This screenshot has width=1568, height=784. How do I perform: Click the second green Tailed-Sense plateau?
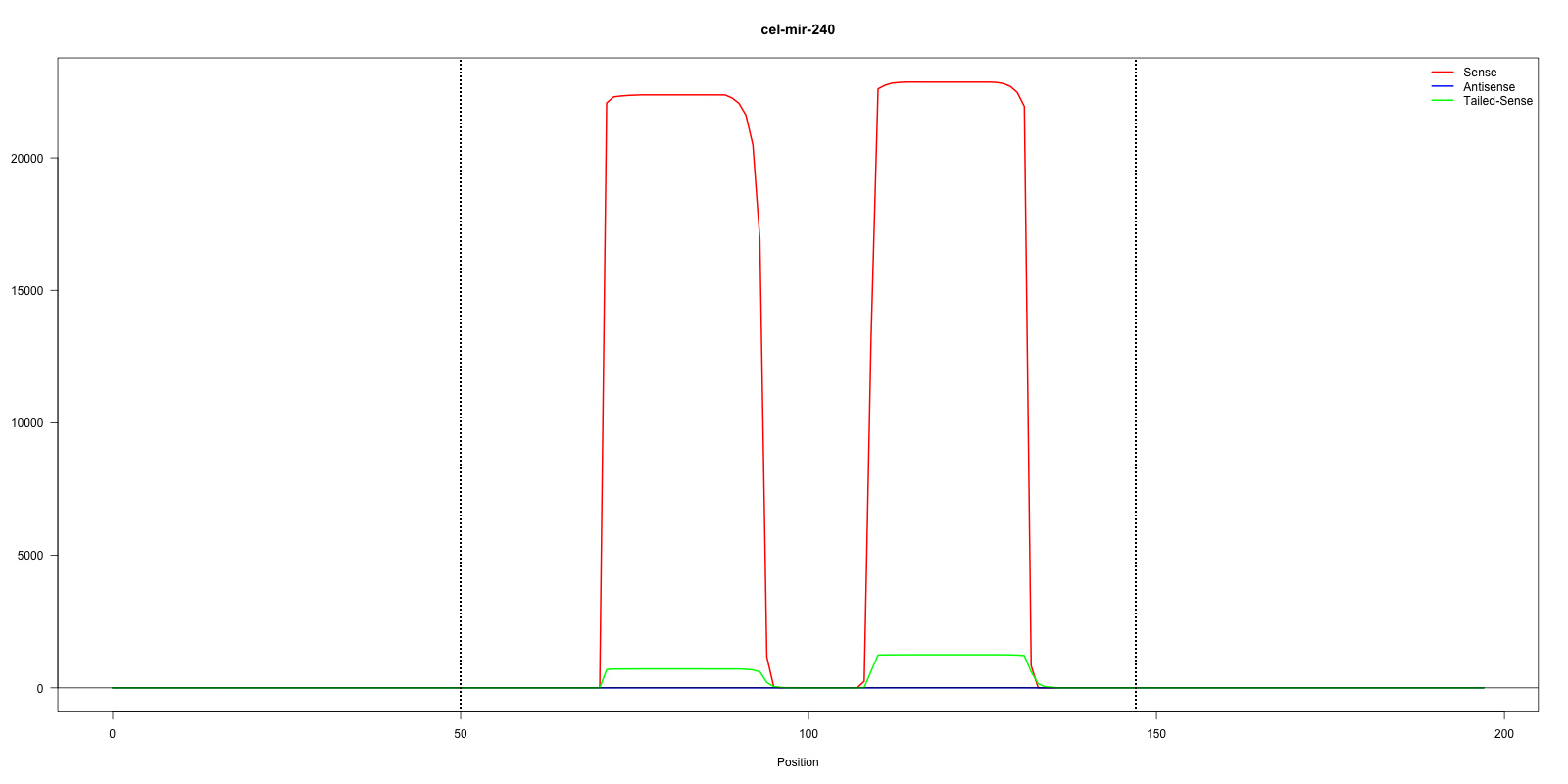[x=946, y=655]
